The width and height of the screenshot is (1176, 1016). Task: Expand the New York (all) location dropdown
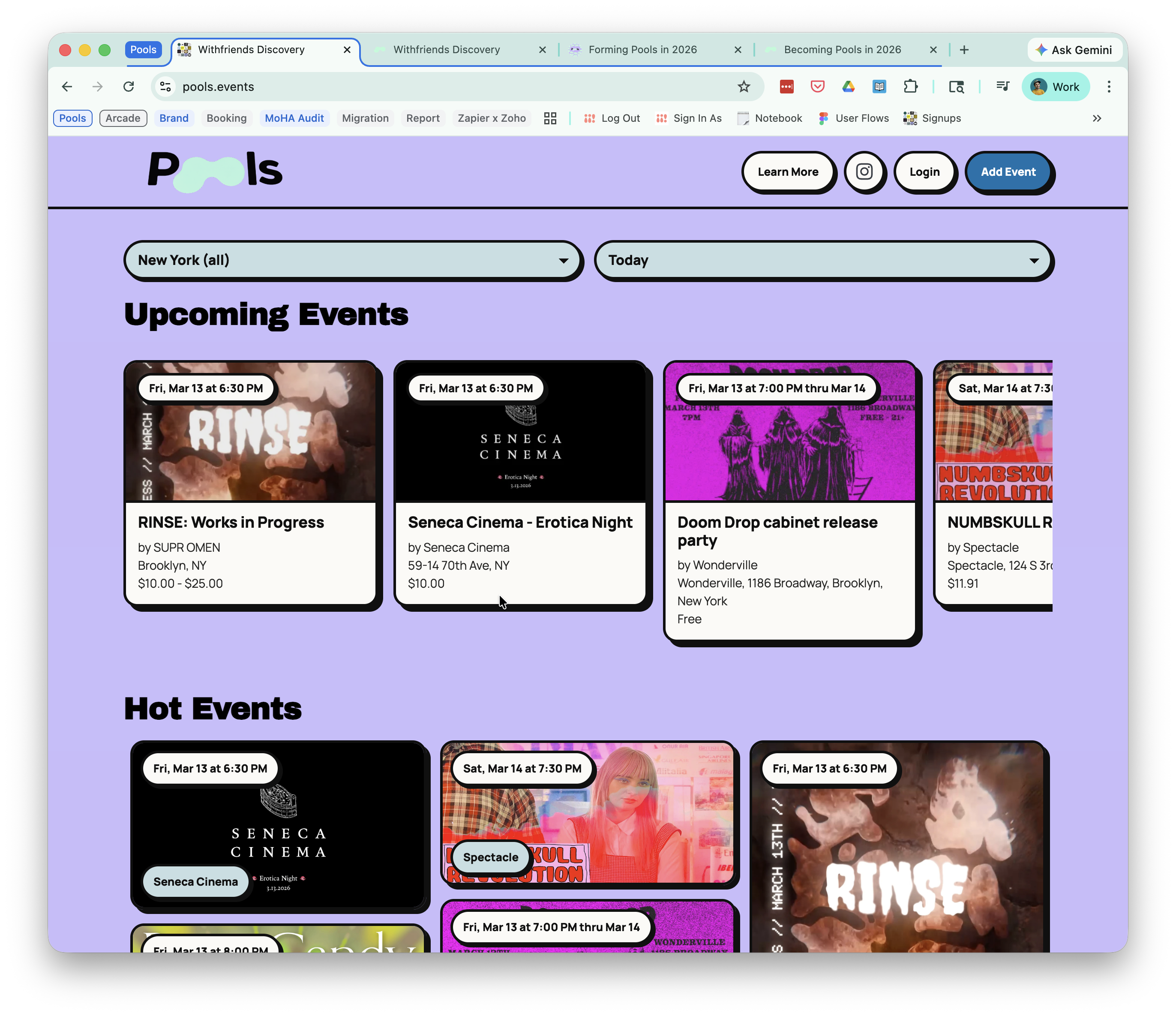352,260
